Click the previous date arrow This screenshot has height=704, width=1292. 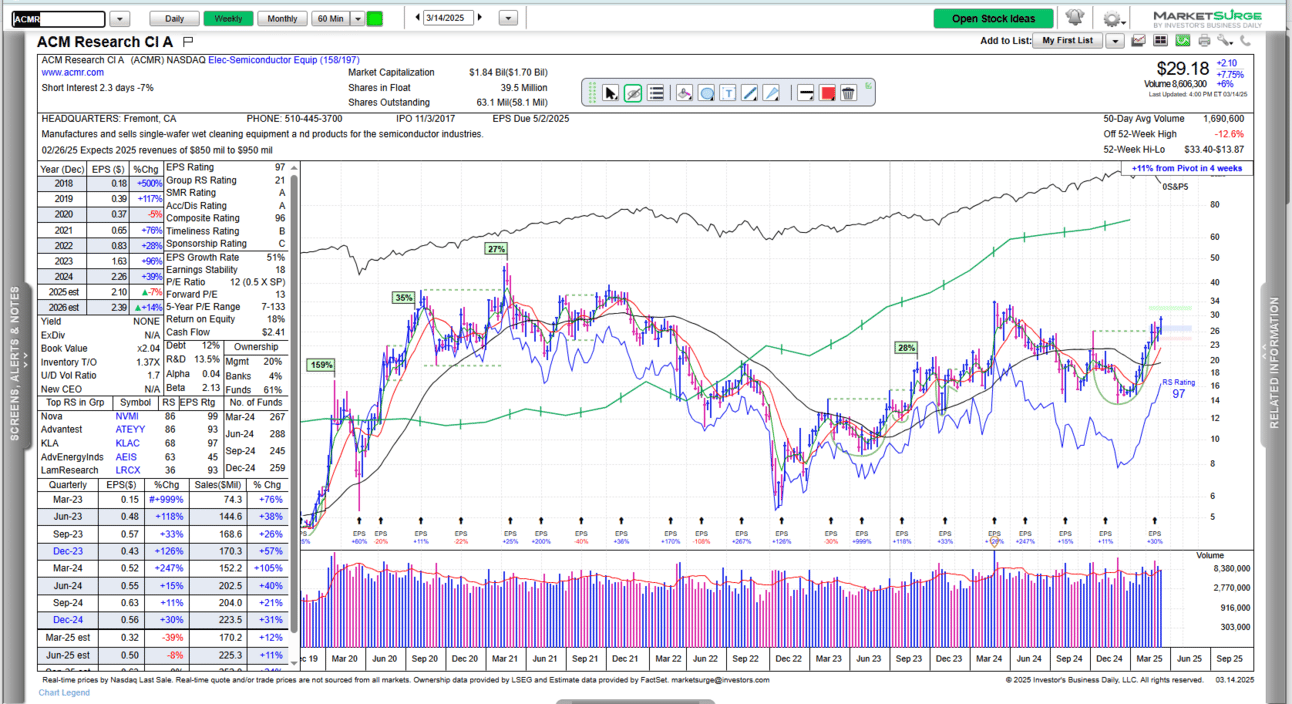click(x=416, y=18)
